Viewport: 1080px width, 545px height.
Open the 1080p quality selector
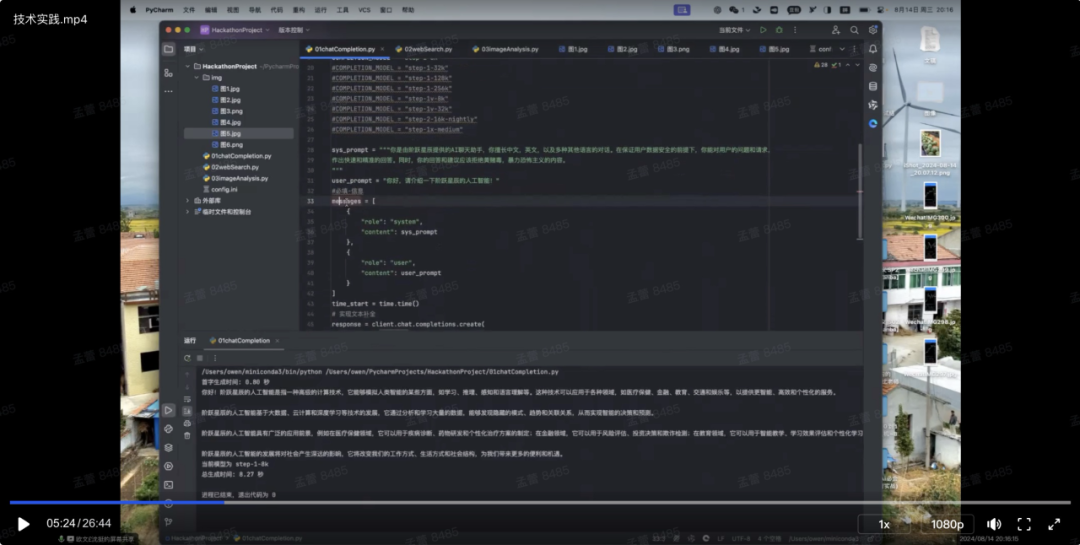tap(947, 524)
